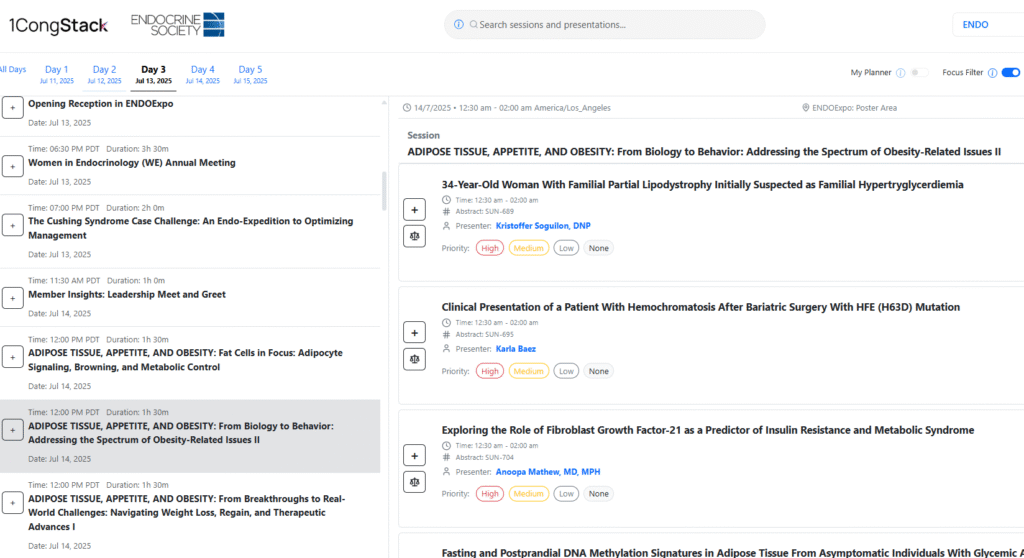Expand the Cushing Syndrome Case Challenge session
1024x558 pixels.
tap(13, 225)
